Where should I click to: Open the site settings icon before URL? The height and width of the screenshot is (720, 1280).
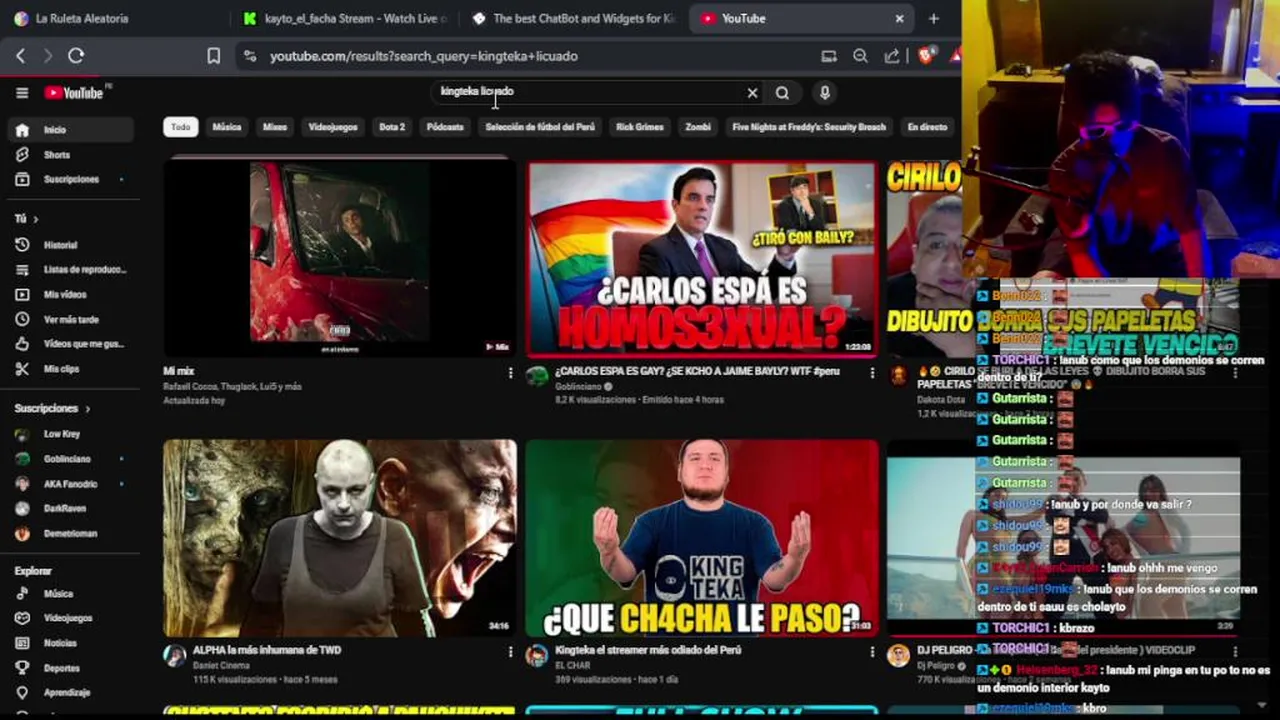[249, 56]
